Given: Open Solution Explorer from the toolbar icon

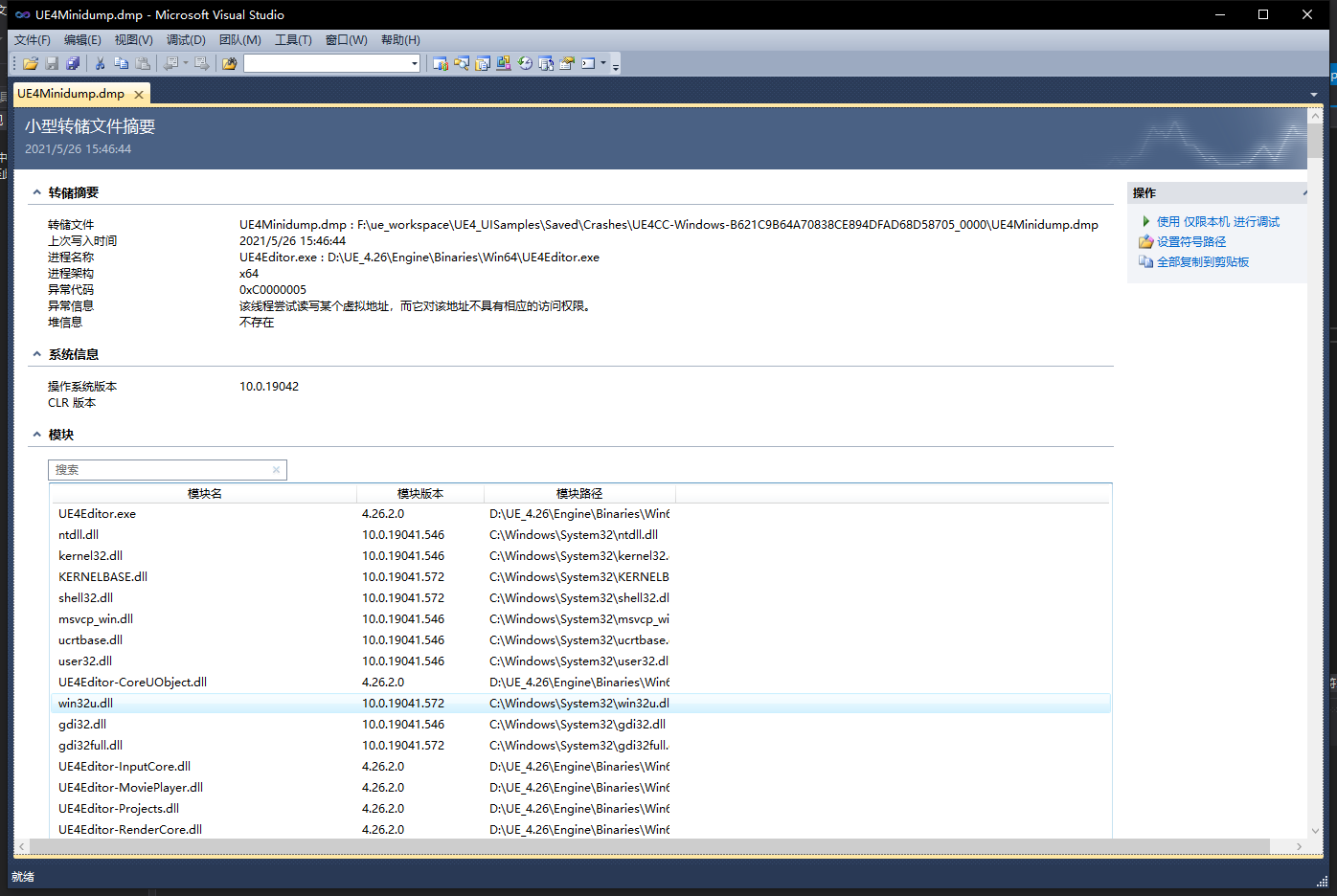Looking at the screenshot, I should 440,63.
